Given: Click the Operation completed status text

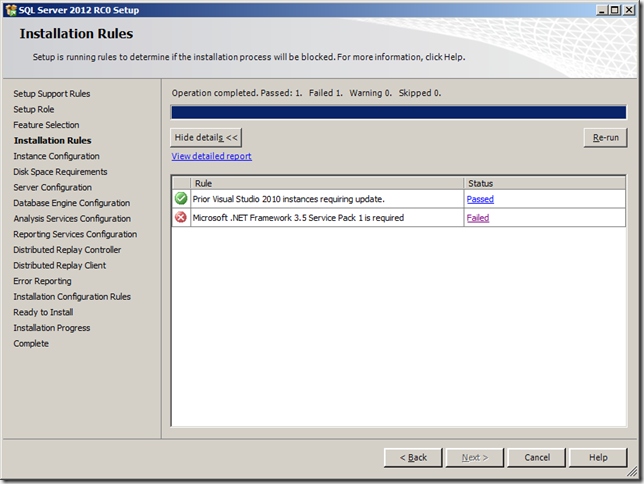Looking at the screenshot, I should (x=306, y=93).
